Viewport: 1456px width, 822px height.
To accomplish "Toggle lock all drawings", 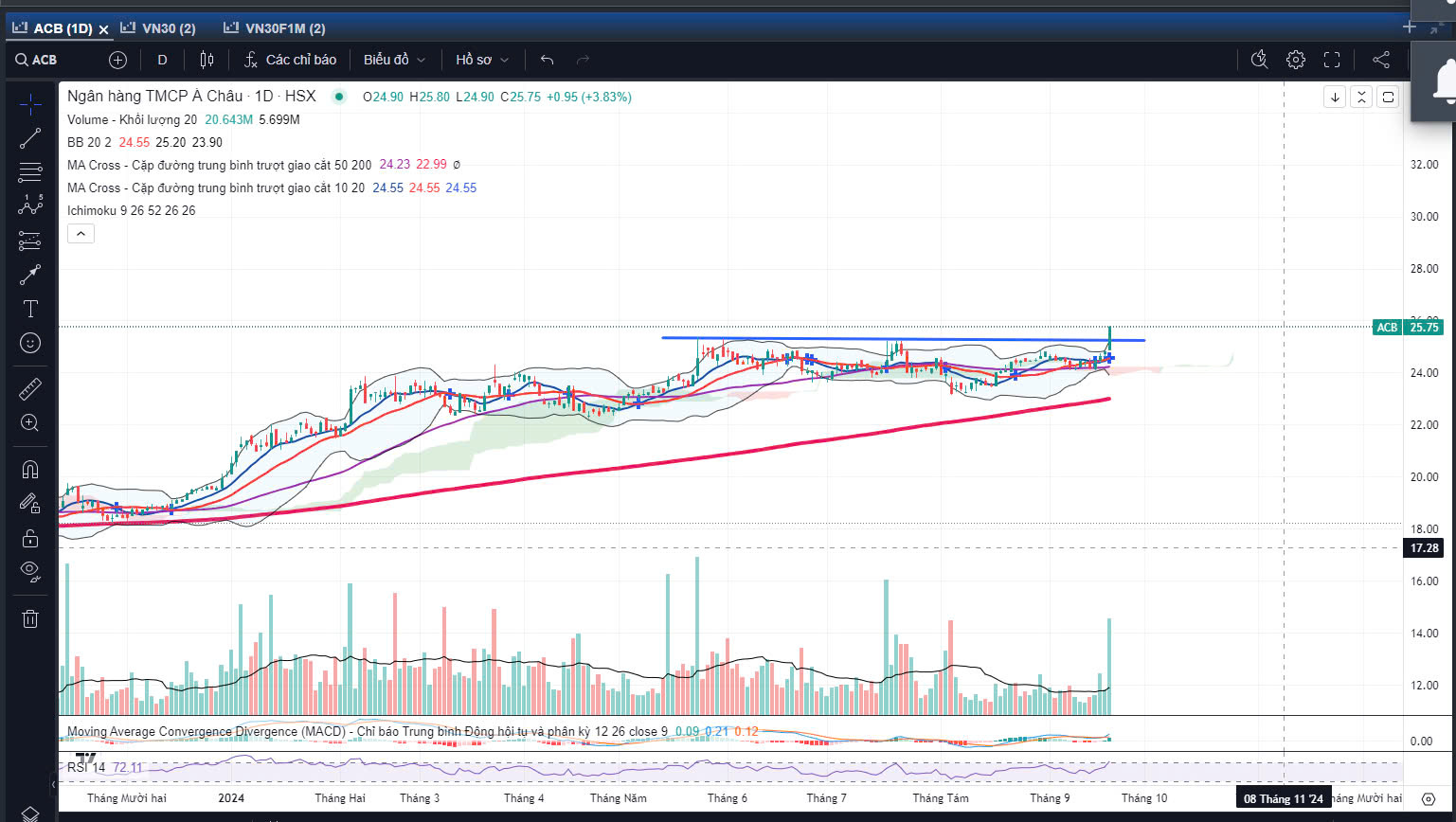I will [x=30, y=538].
